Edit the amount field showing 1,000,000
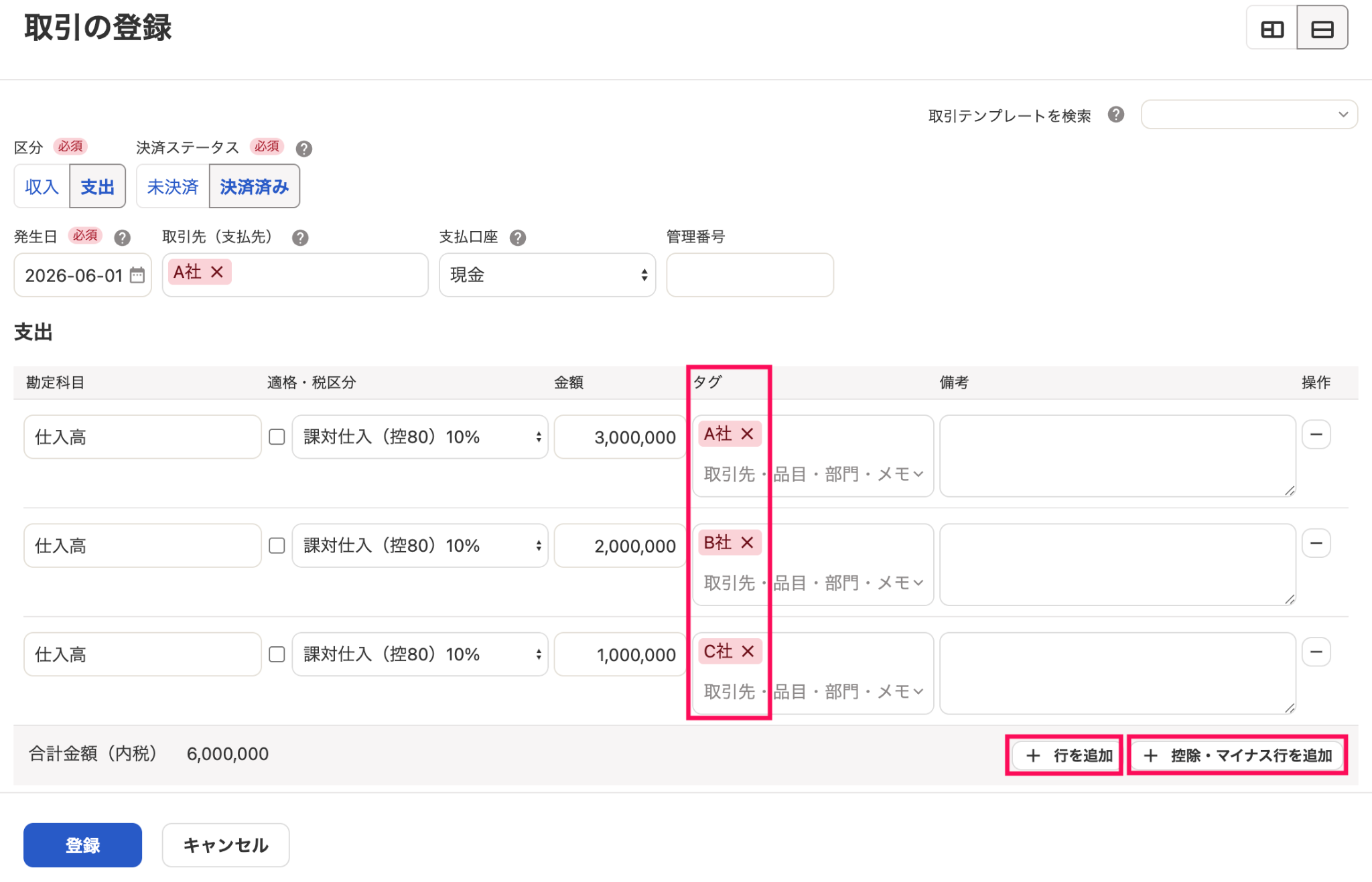Screen dimensions: 1372x882 tap(620, 654)
